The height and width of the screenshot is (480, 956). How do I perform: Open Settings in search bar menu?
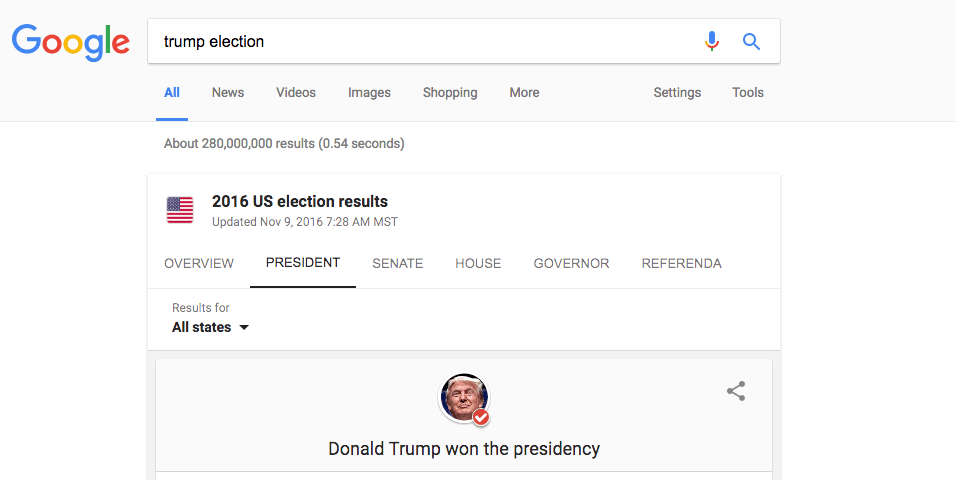[677, 93]
